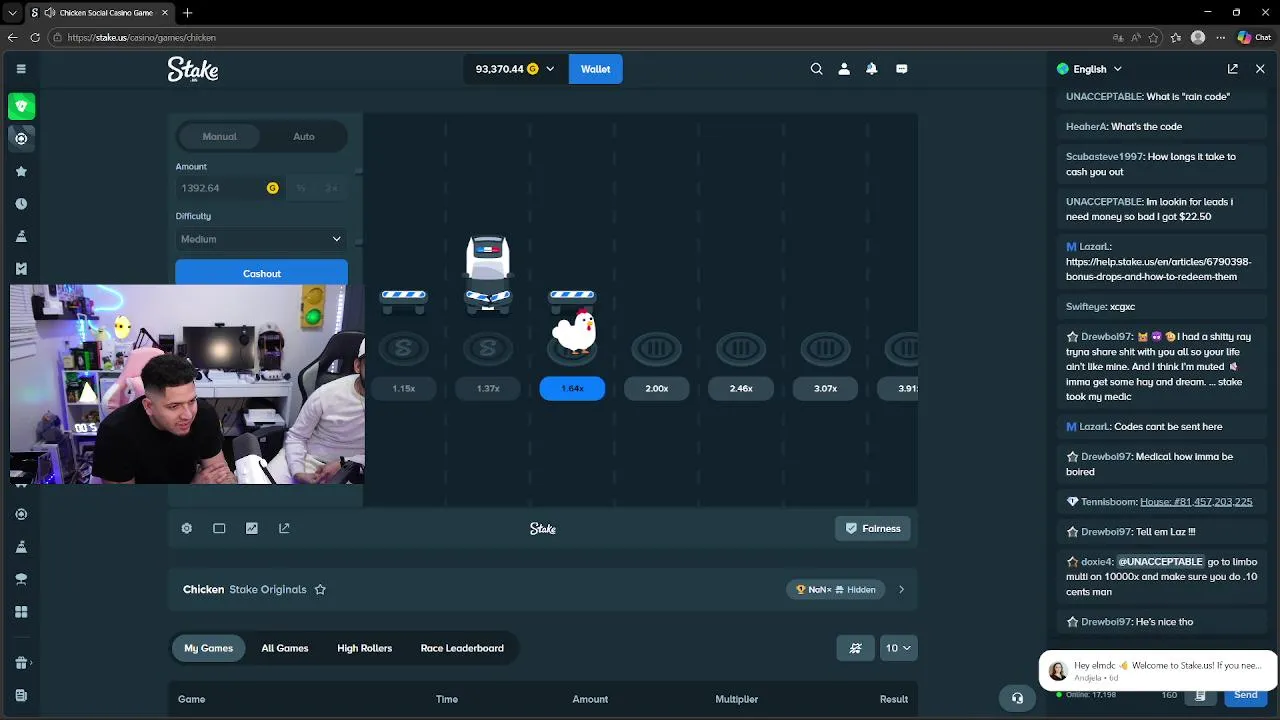Viewport: 1280px width, 720px height.
Task: Open the chat rules icon beside Send
Action: point(1200,695)
